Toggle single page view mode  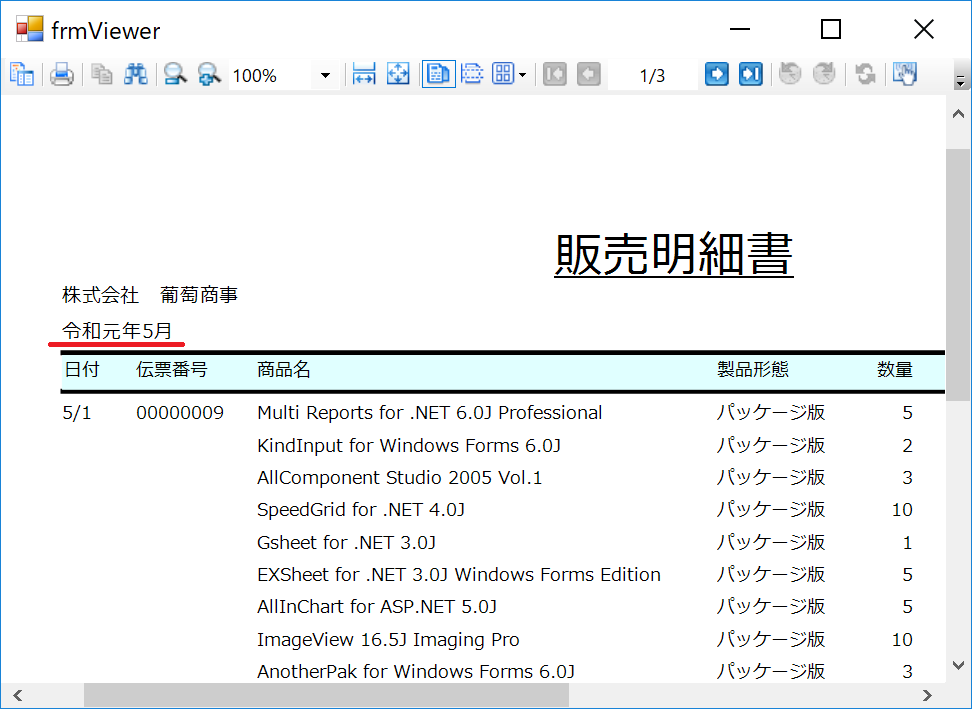pos(438,75)
